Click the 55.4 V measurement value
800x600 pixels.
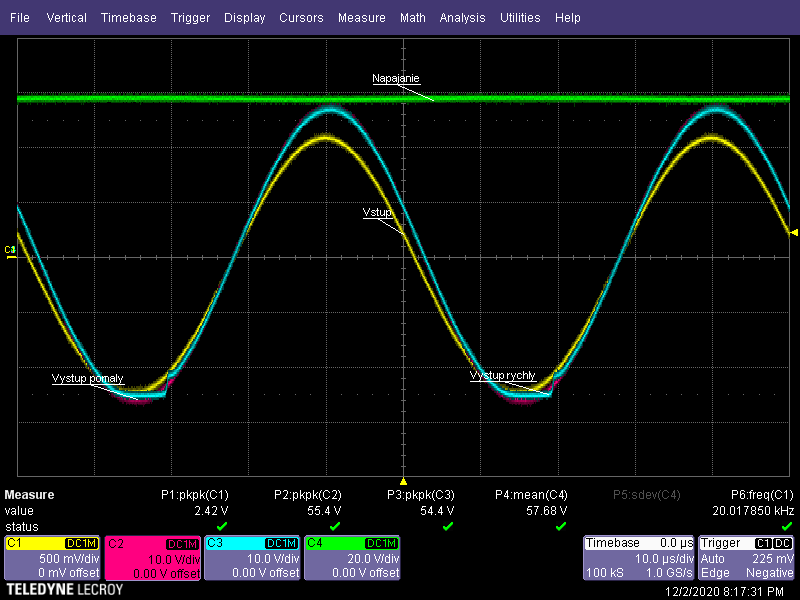[324, 511]
